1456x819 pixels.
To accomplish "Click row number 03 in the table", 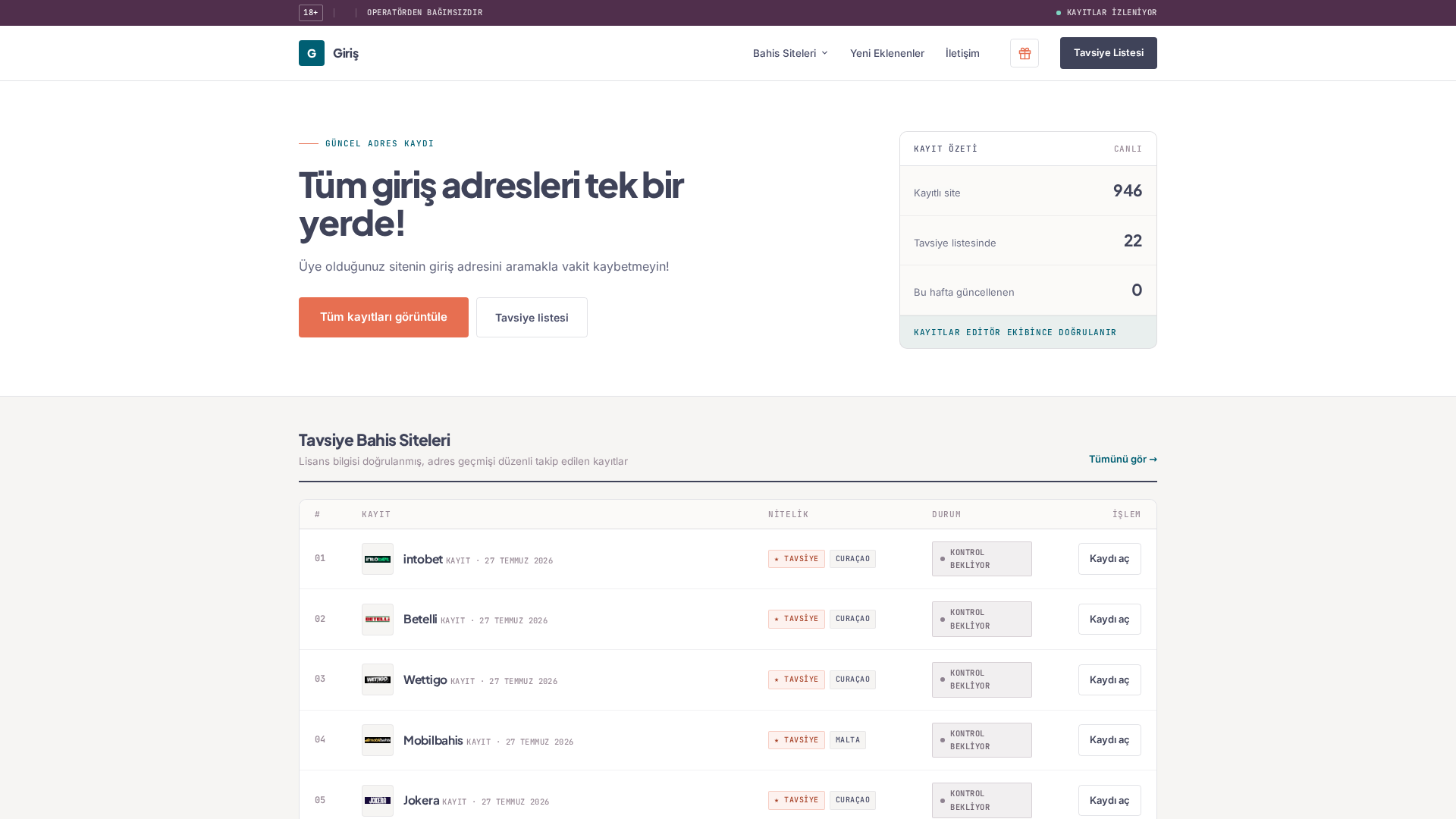I will point(320,679).
